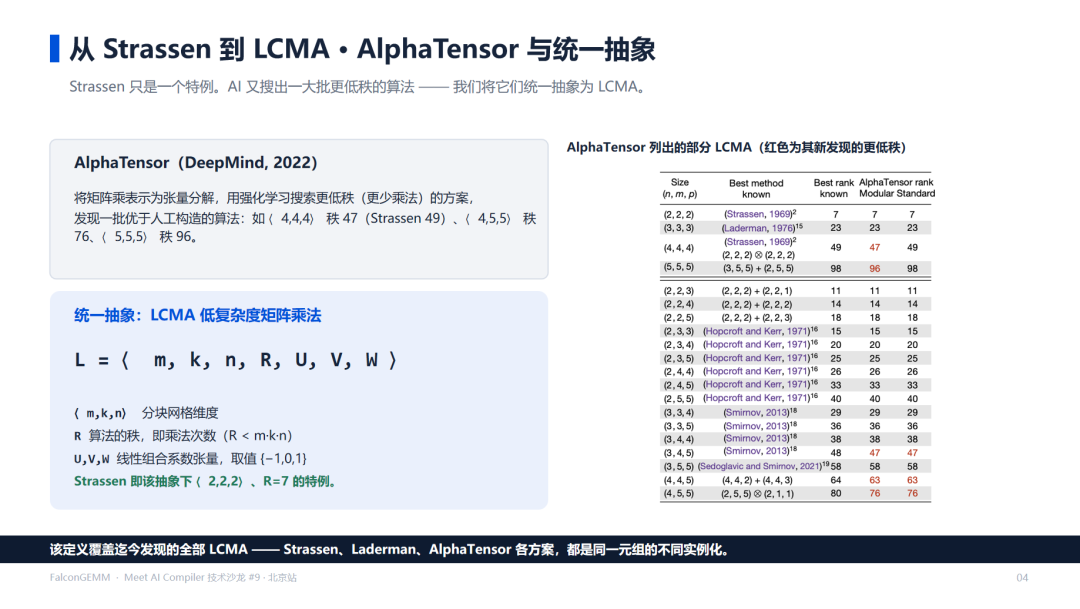Click the '(Sedoglavic and Smirnov, 2021)' reference
The image size is (1080, 609).
click(x=763, y=466)
